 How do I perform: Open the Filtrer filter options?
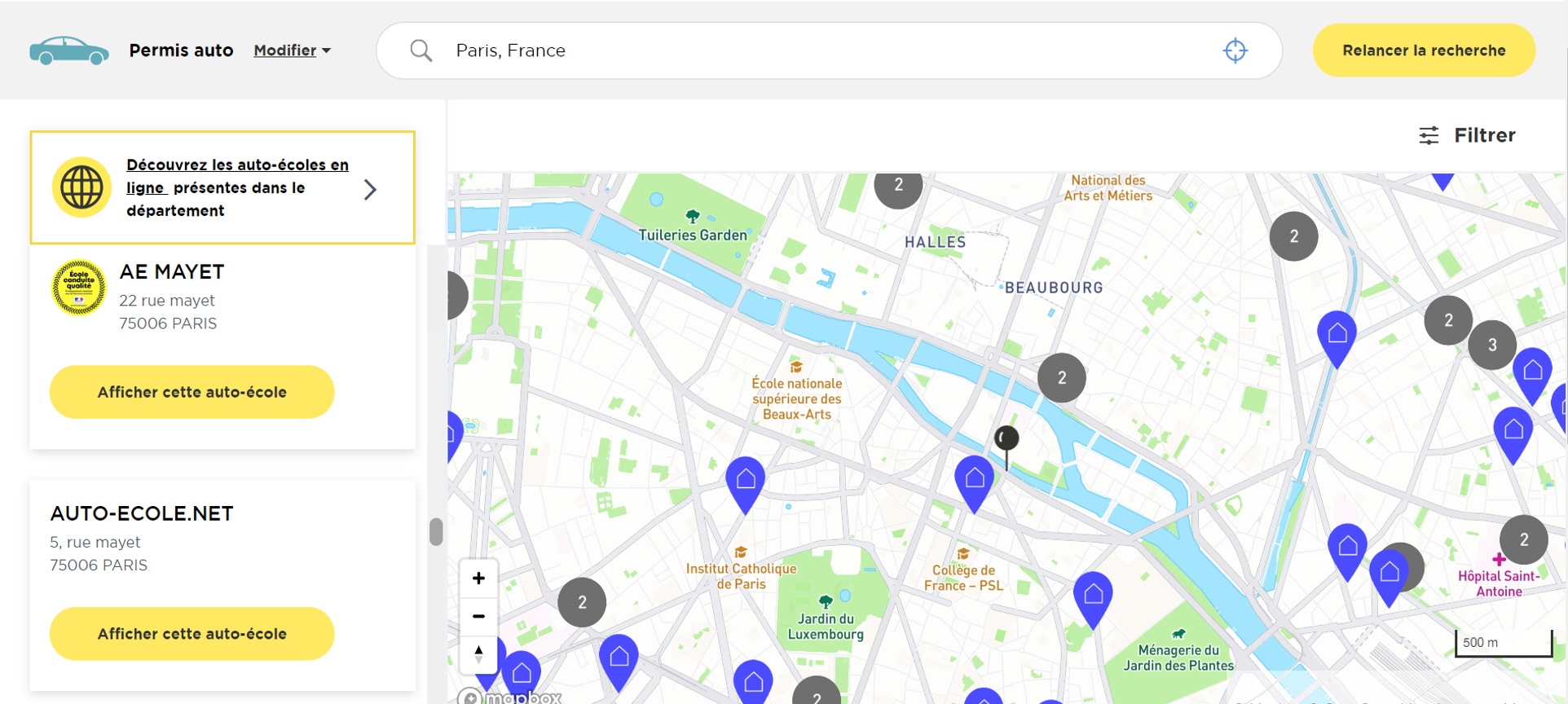click(x=1467, y=135)
